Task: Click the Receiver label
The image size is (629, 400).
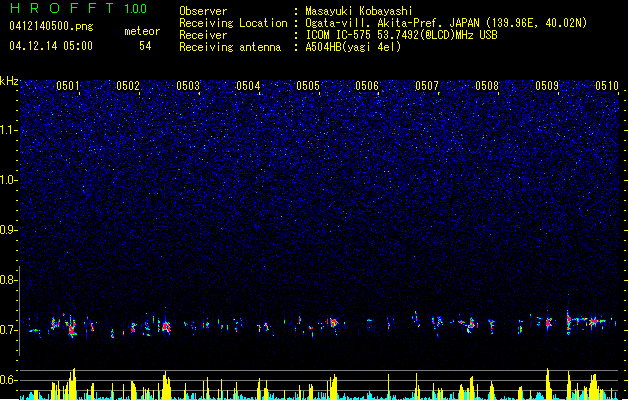Action: [x=203, y=35]
